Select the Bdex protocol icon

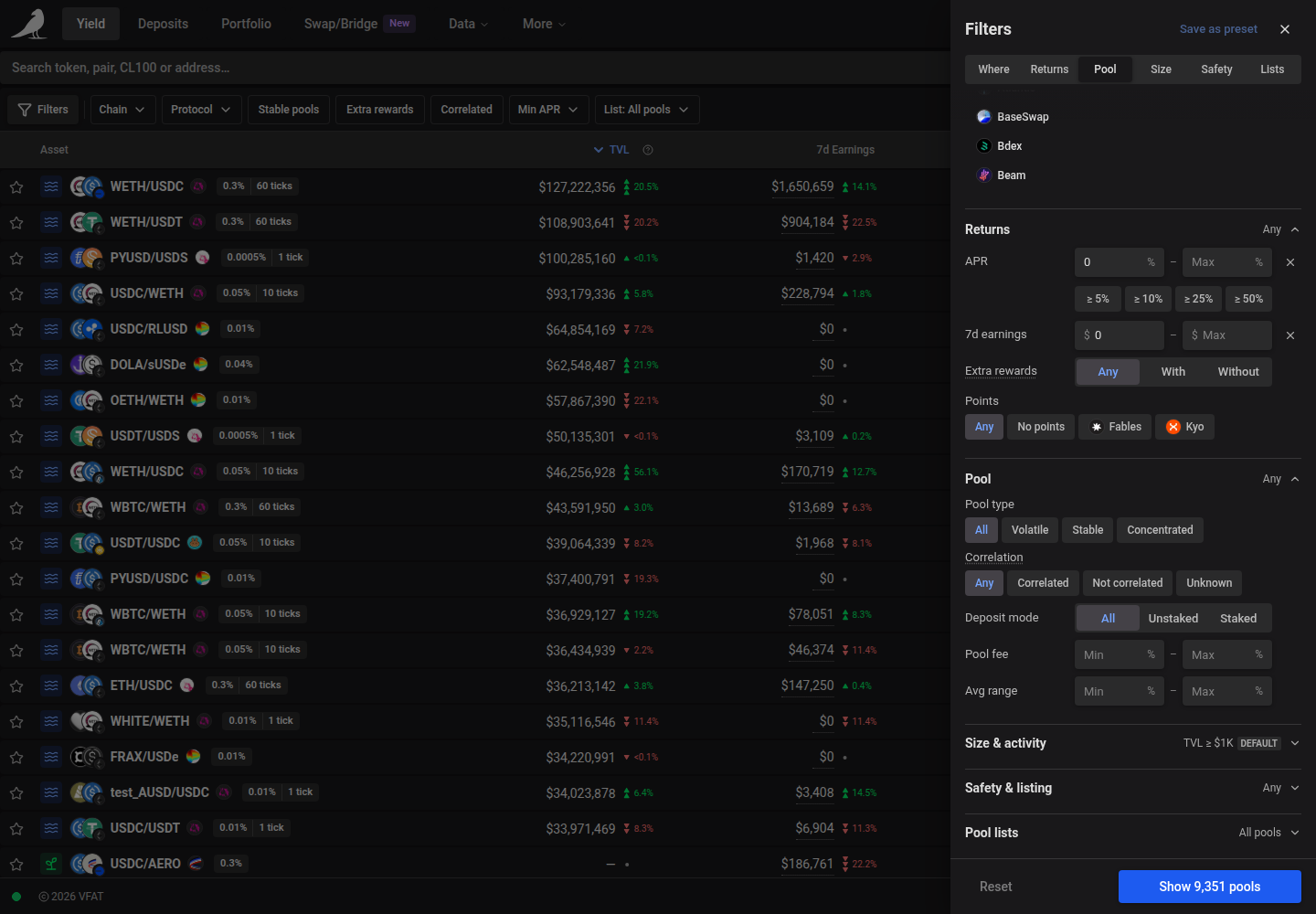pos(984,146)
